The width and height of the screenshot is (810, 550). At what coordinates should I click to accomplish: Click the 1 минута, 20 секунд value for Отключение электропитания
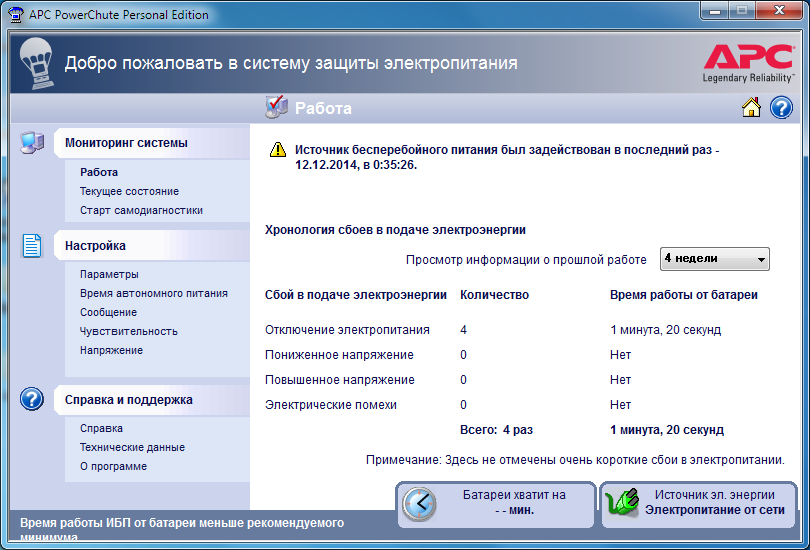665,330
